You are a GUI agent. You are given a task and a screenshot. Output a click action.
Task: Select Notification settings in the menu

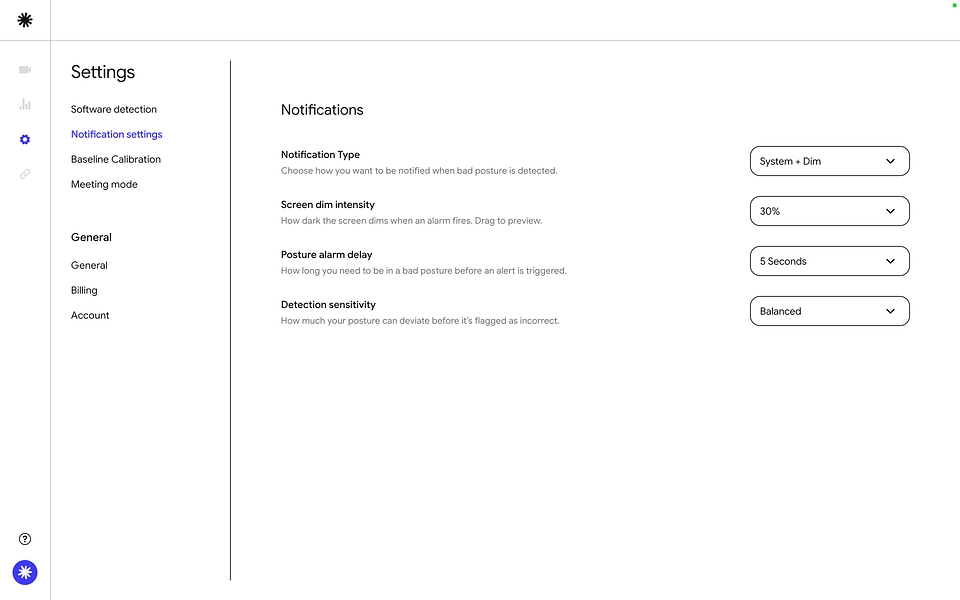pyautogui.click(x=116, y=134)
